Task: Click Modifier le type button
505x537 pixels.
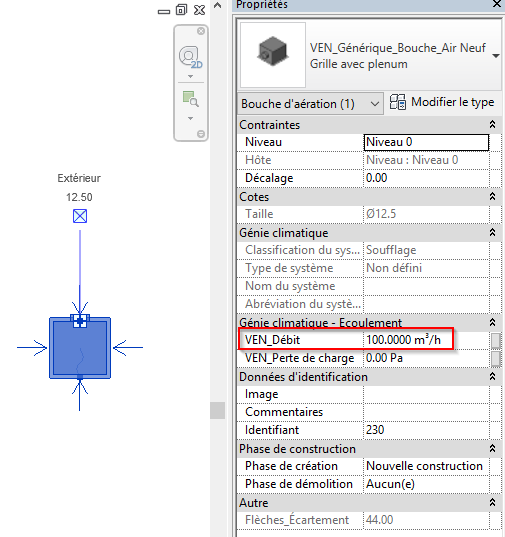Action: tap(442, 102)
